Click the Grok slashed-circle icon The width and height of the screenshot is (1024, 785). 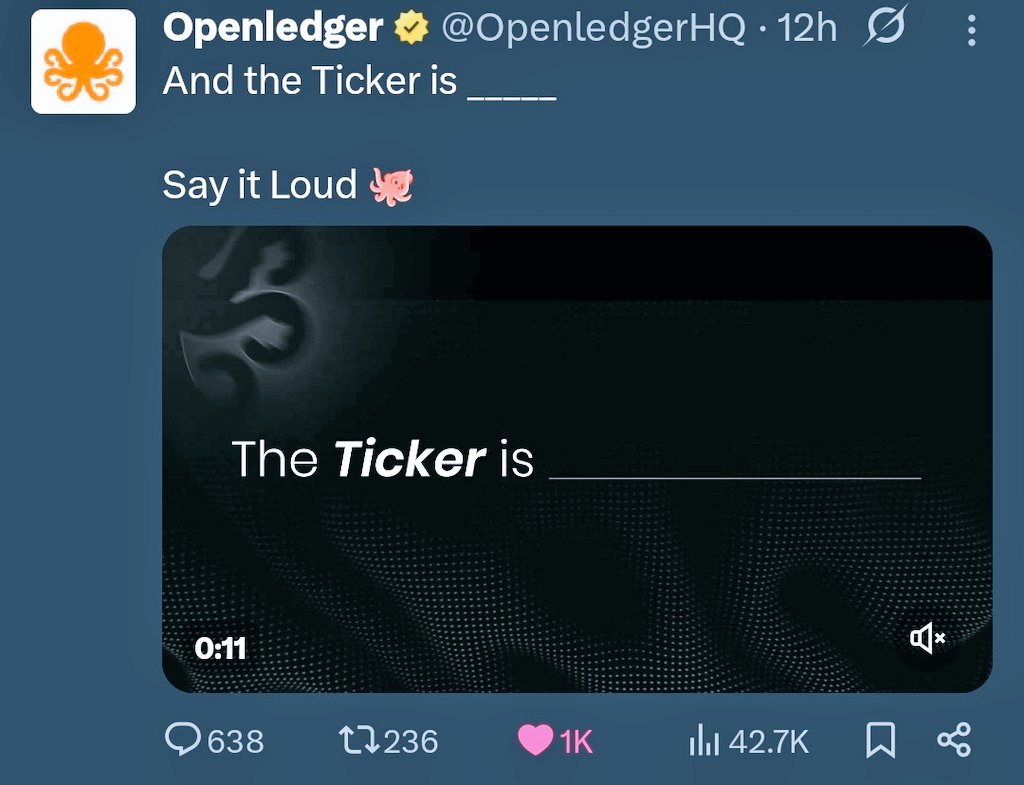(x=886, y=26)
